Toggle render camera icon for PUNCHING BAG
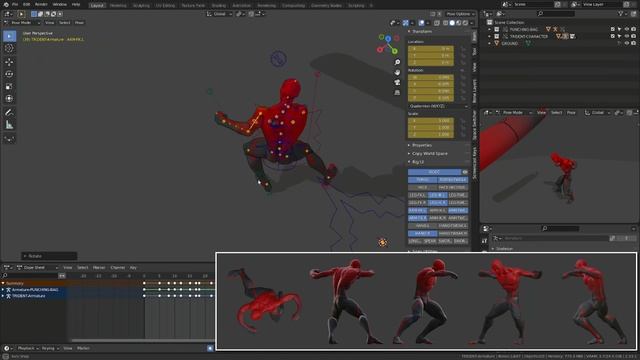This screenshot has width=640, height=360. pos(633,29)
